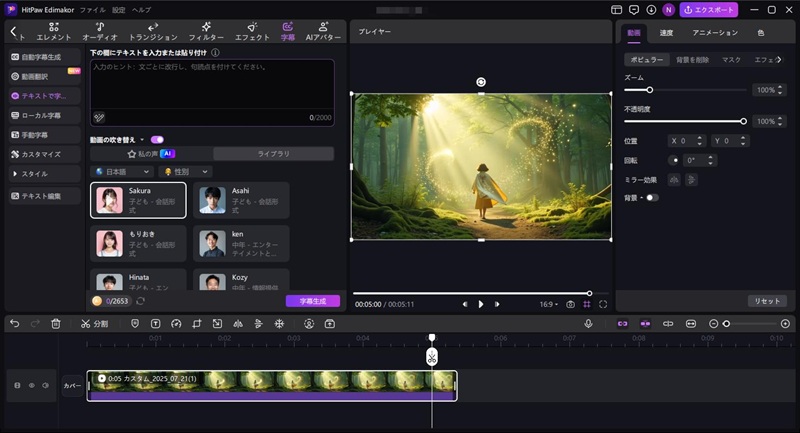Apply horizontal mirror in ミラー効果 row
The height and width of the screenshot is (433, 800).
(674, 180)
